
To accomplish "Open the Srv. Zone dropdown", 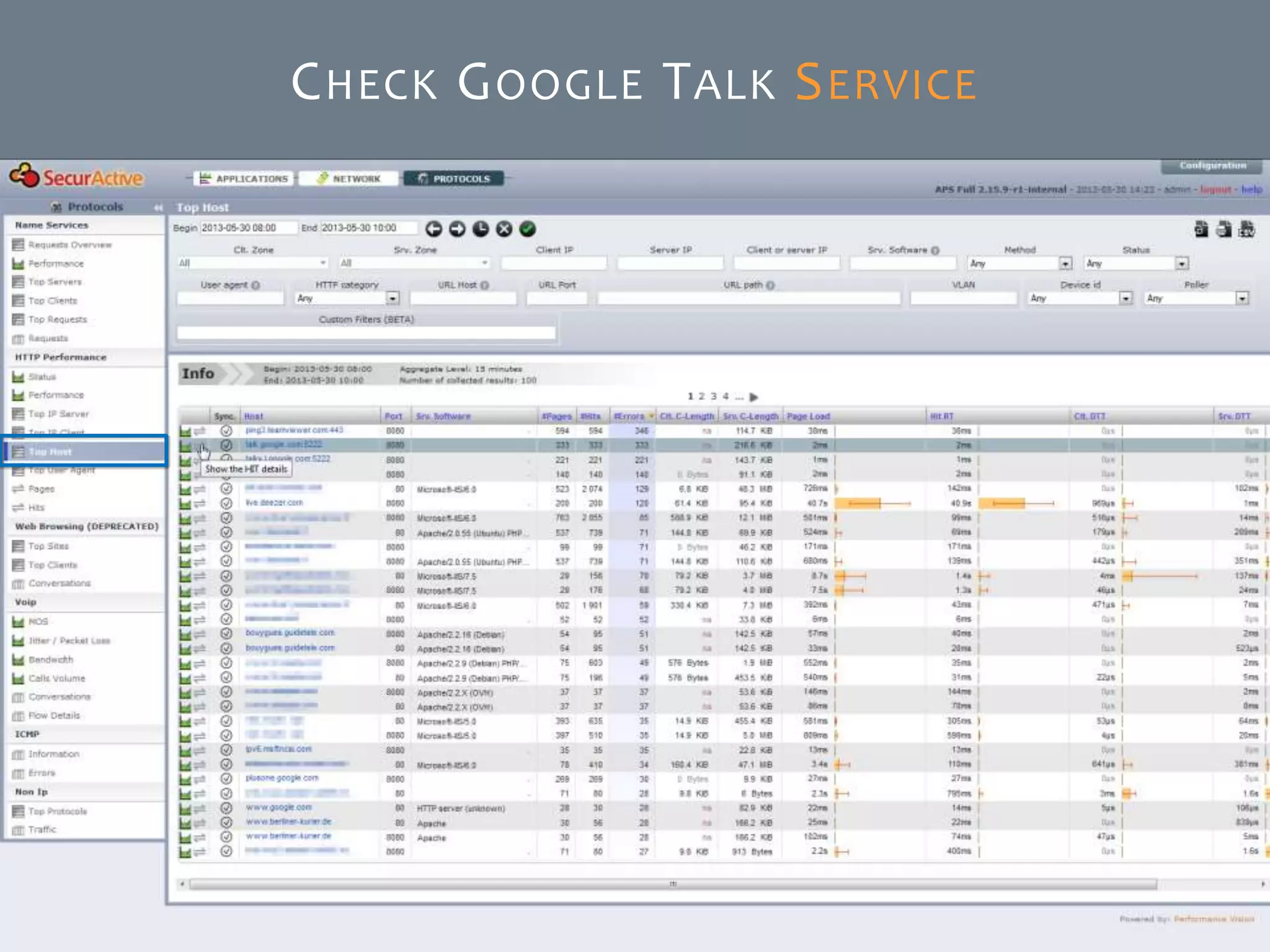I will [x=415, y=263].
